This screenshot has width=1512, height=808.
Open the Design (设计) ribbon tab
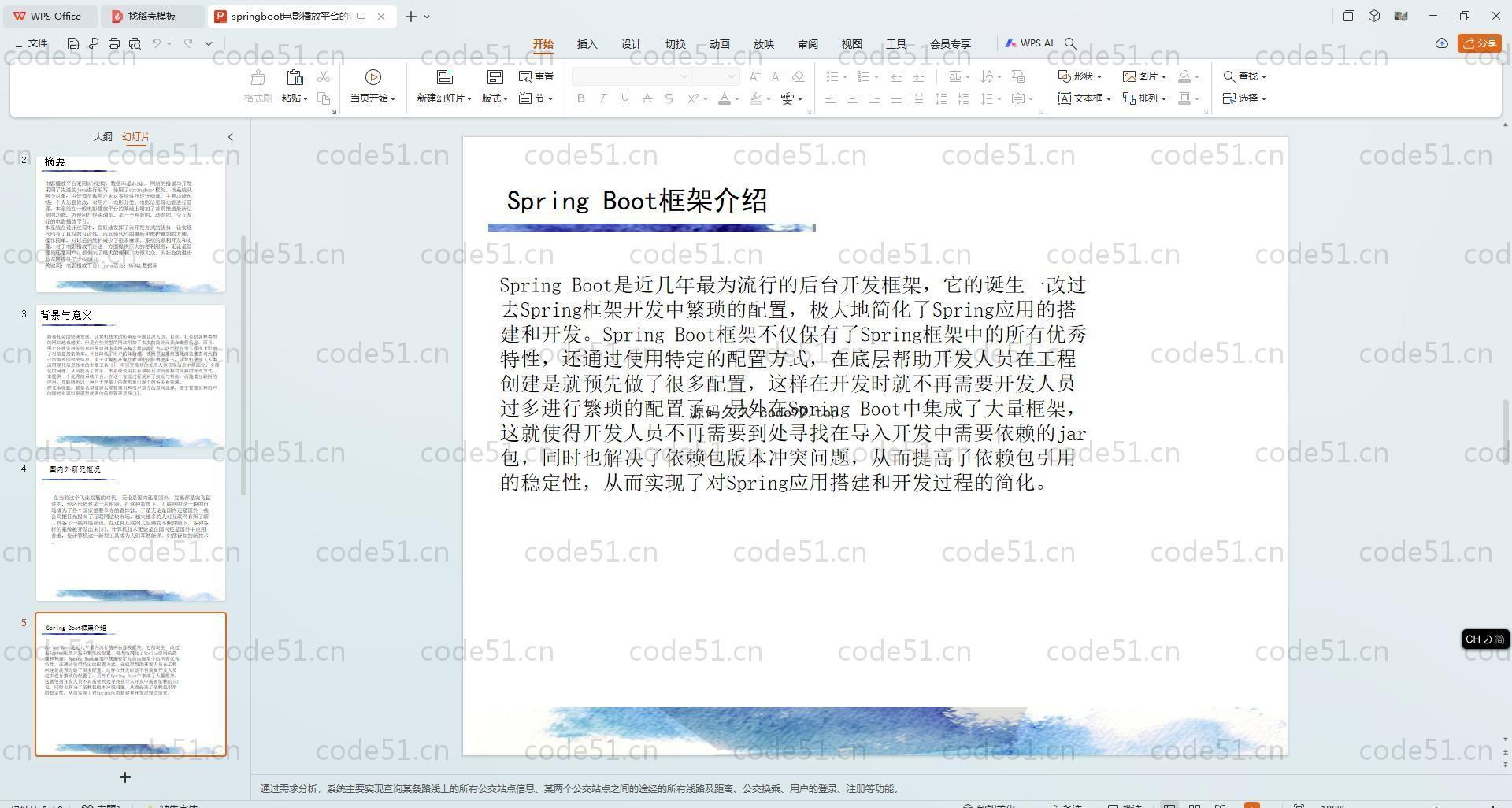(632, 44)
